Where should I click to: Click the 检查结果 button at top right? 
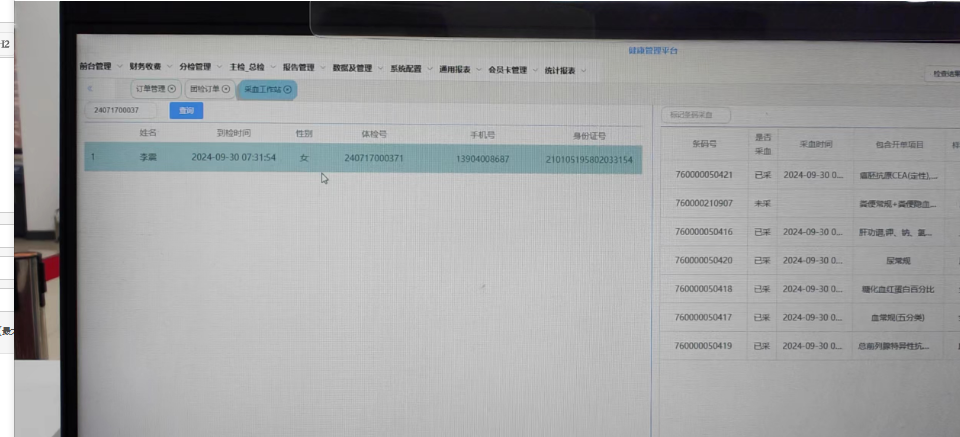(x=943, y=74)
